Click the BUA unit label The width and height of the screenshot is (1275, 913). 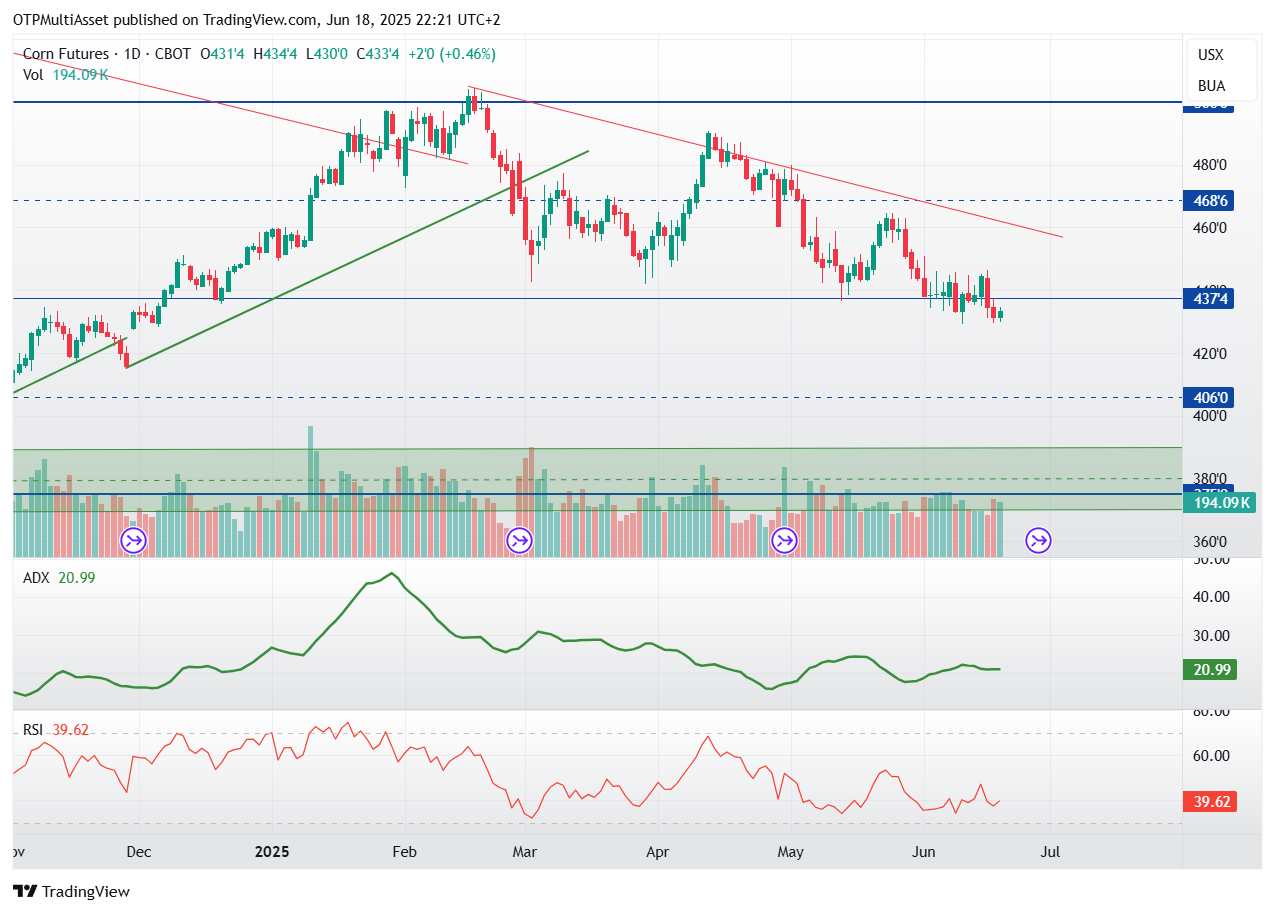[1211, 86]
